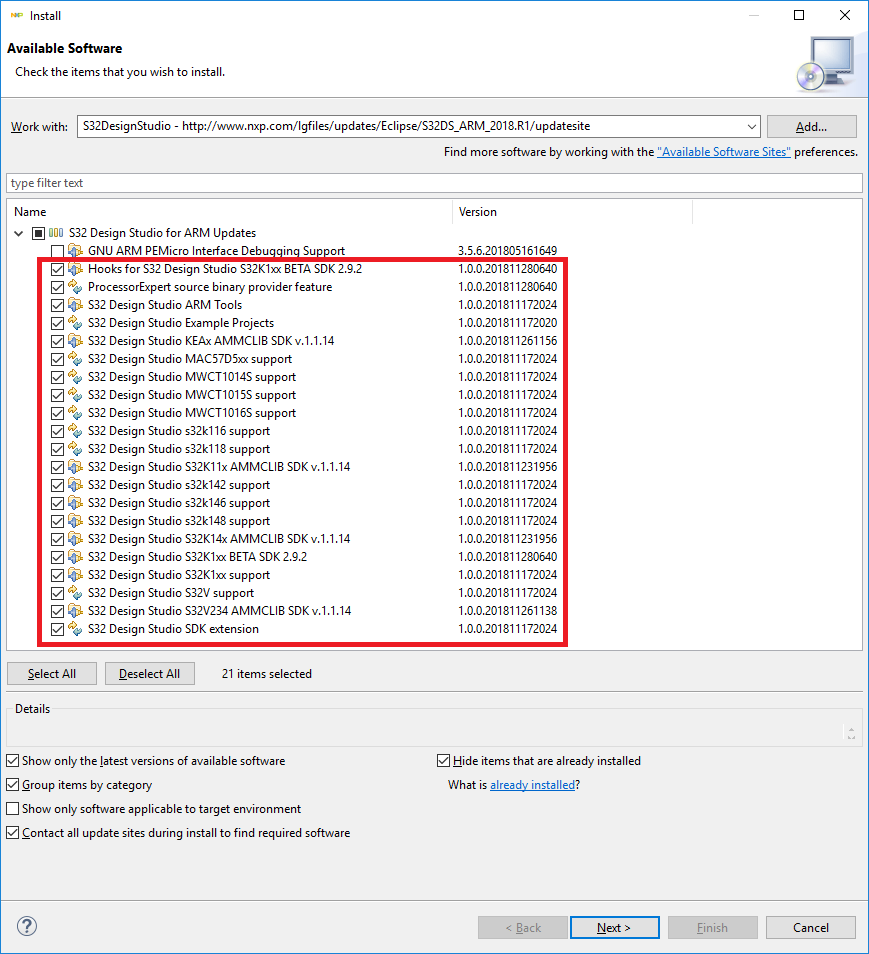Uncheck Hooks for S32 Design Studio S32K1xx BETA SDK

pyautogui.click(x=57, y=269)
